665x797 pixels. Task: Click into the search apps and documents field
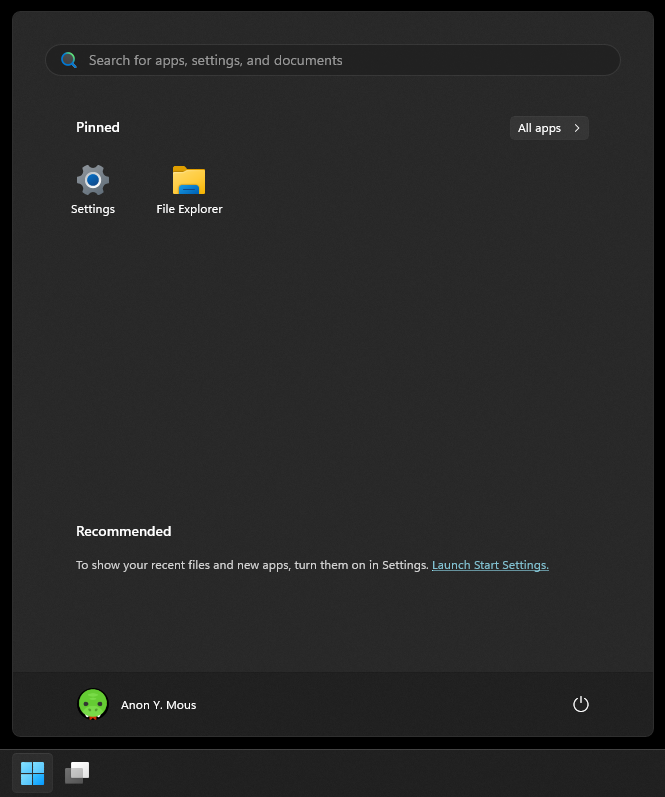pos(332,60)
